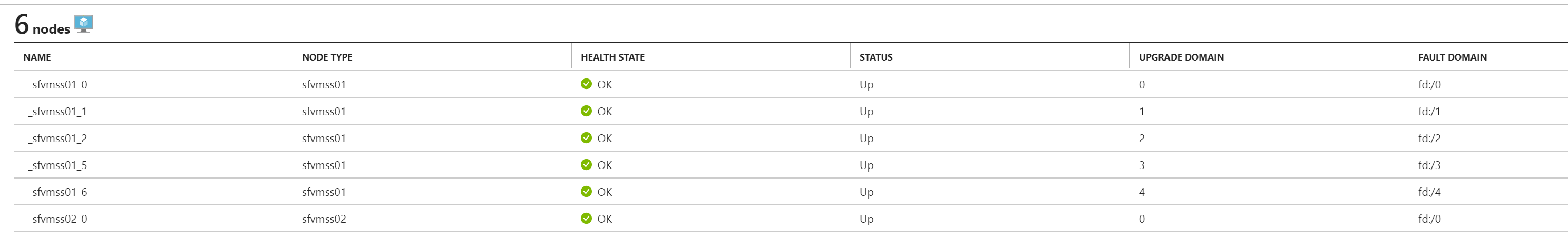Open node _sfvmss01_1
1568x237 pixels.
point(57,111)
